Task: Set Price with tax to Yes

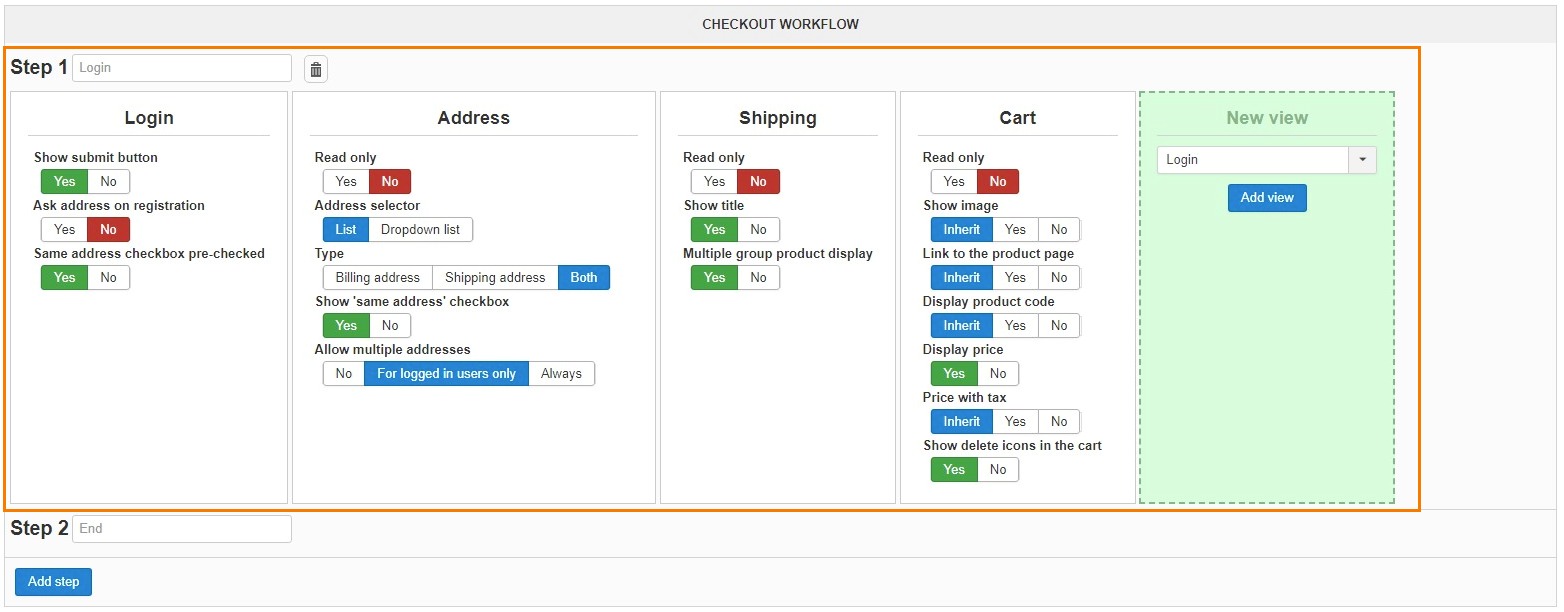Action: tap(1015, 422)
